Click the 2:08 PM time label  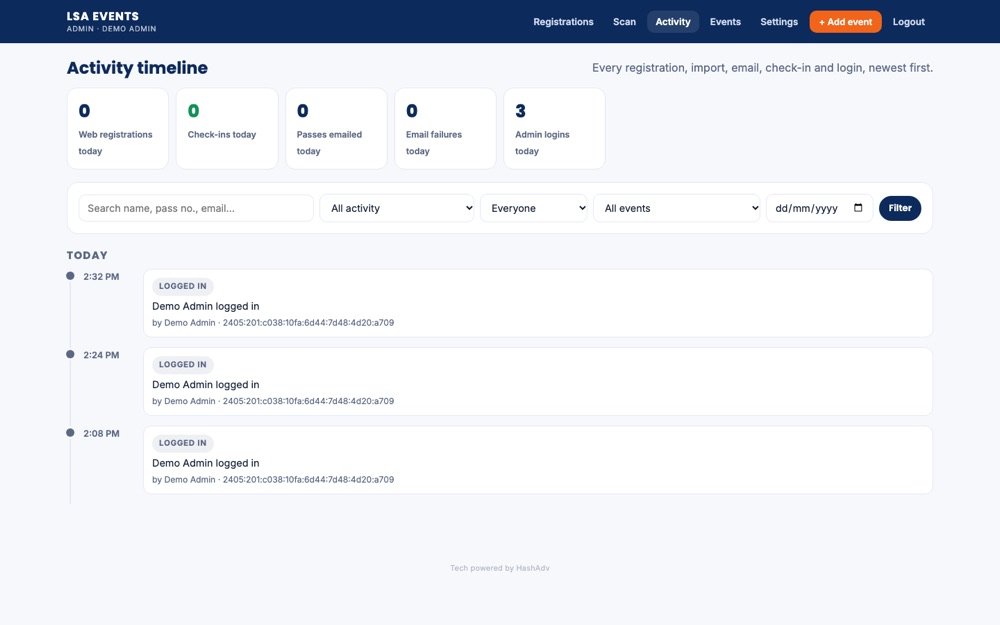click(x=101, y=434)
